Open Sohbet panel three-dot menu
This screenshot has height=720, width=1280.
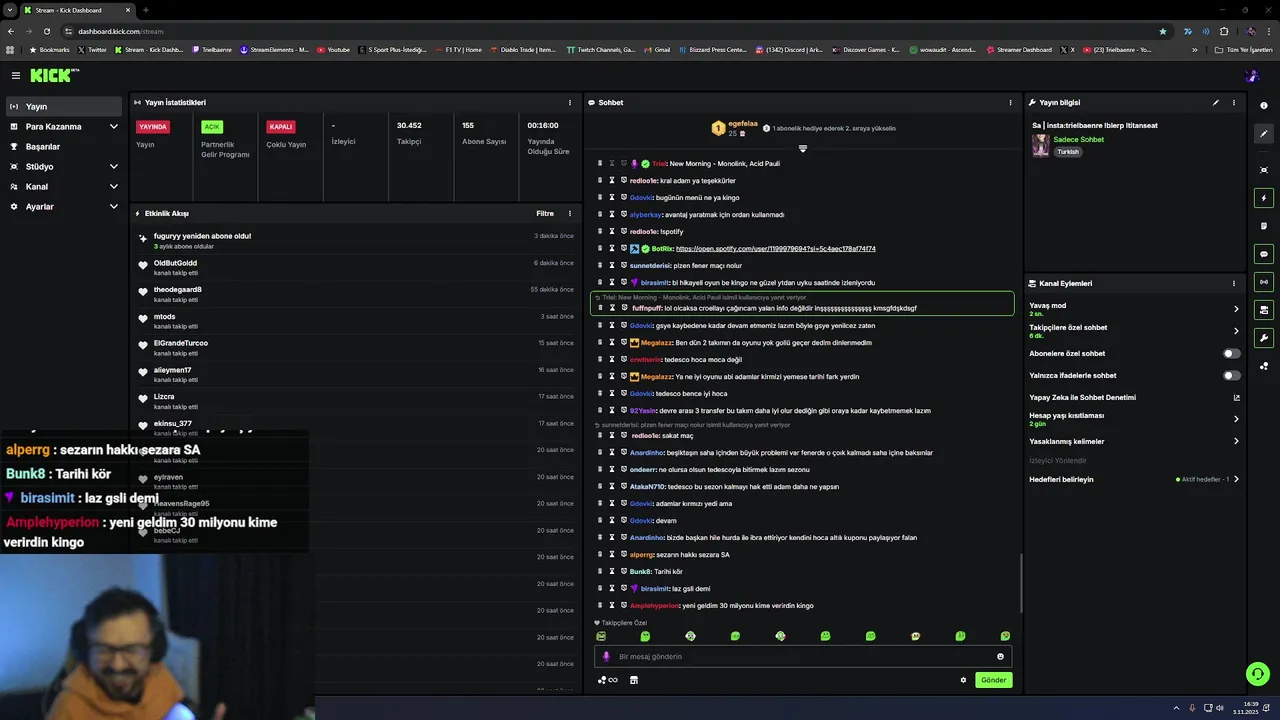pyautogui.click(x=1010, y=102)
